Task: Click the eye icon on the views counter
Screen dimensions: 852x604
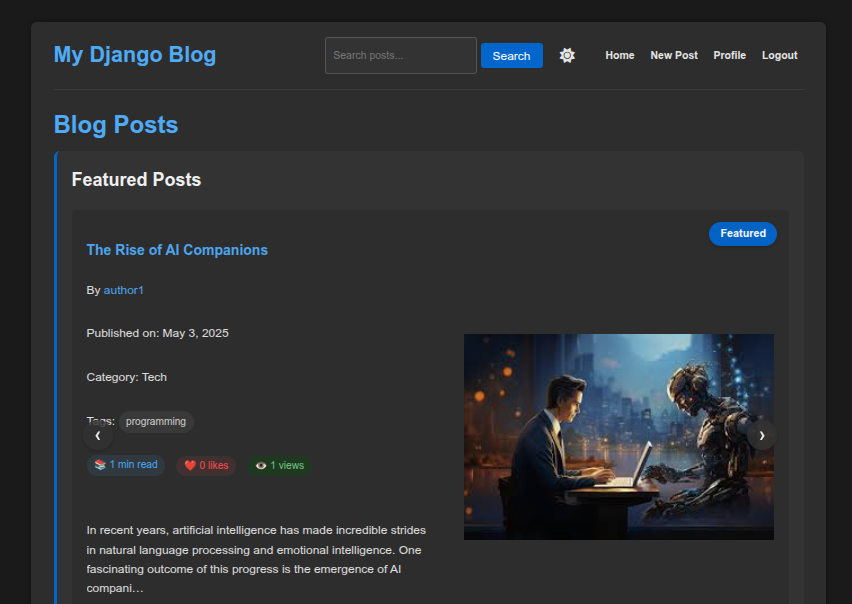Action: point(261,465)
